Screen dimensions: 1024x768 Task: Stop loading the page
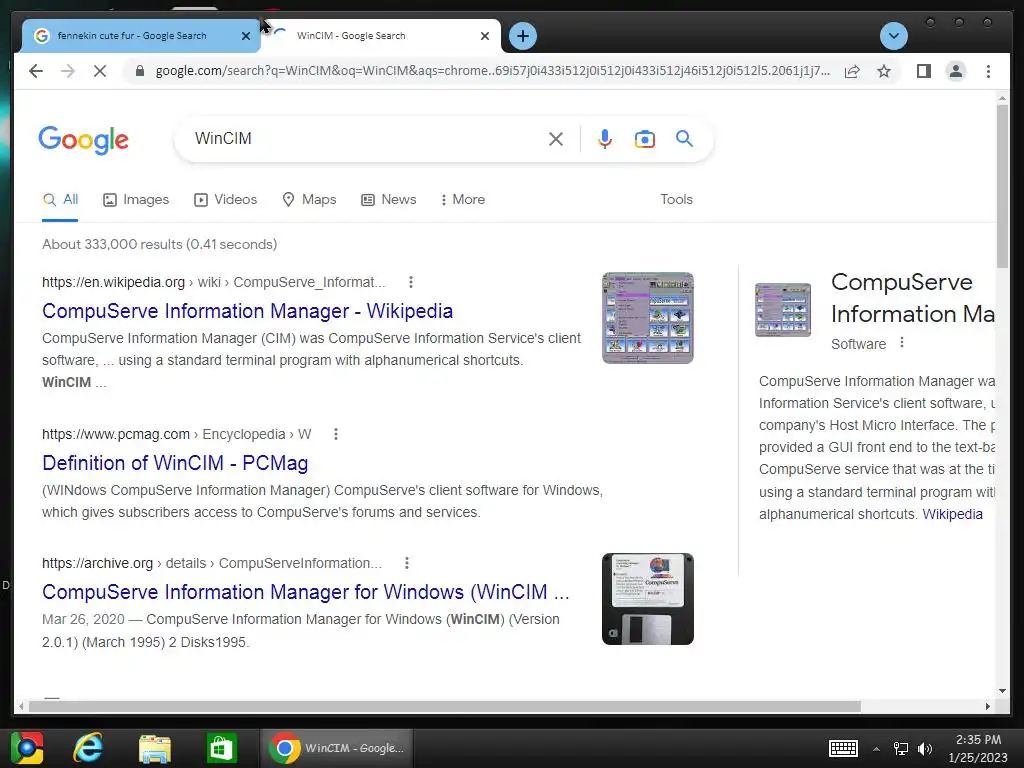point(99,71)
